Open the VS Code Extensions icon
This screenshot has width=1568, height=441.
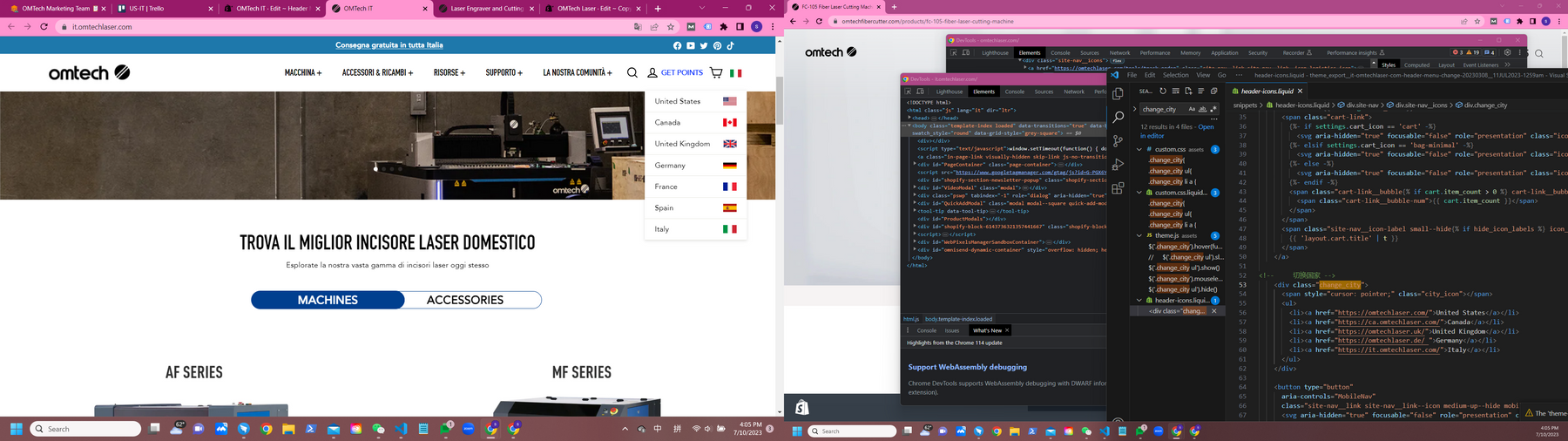pyautogui.click(x=1119, y=187)
